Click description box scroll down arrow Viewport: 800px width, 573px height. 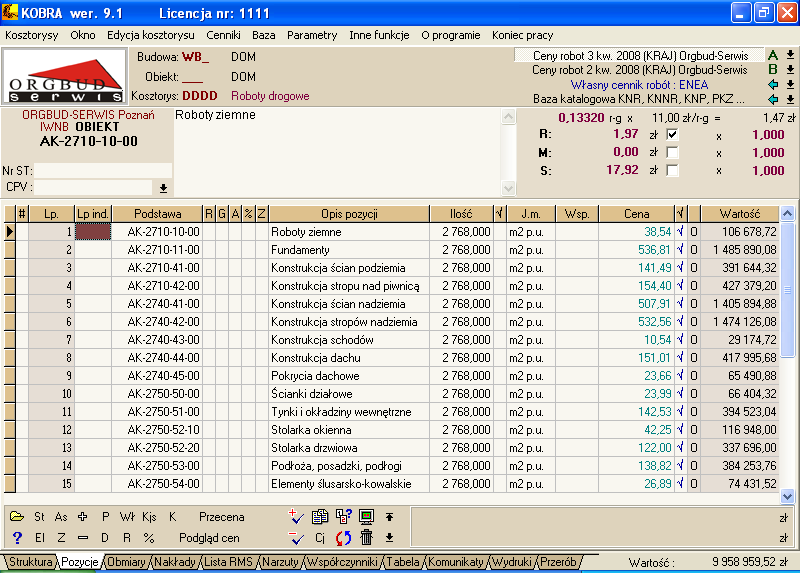point(508,188)
